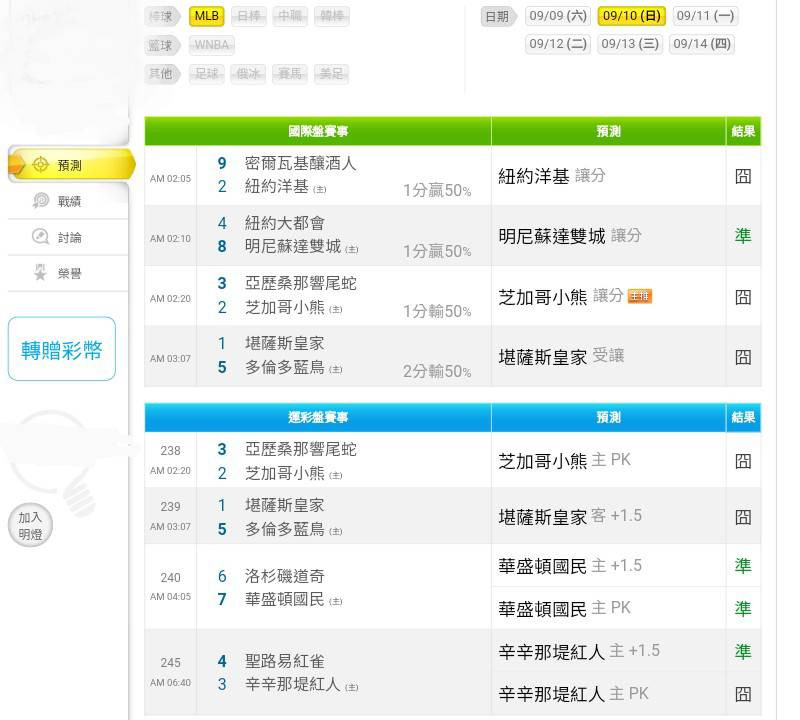Click 亞歷桑那響尾蛇 in the 國際盤 table
This screenshot has height=720, width=800.
[x=300, y=283]
